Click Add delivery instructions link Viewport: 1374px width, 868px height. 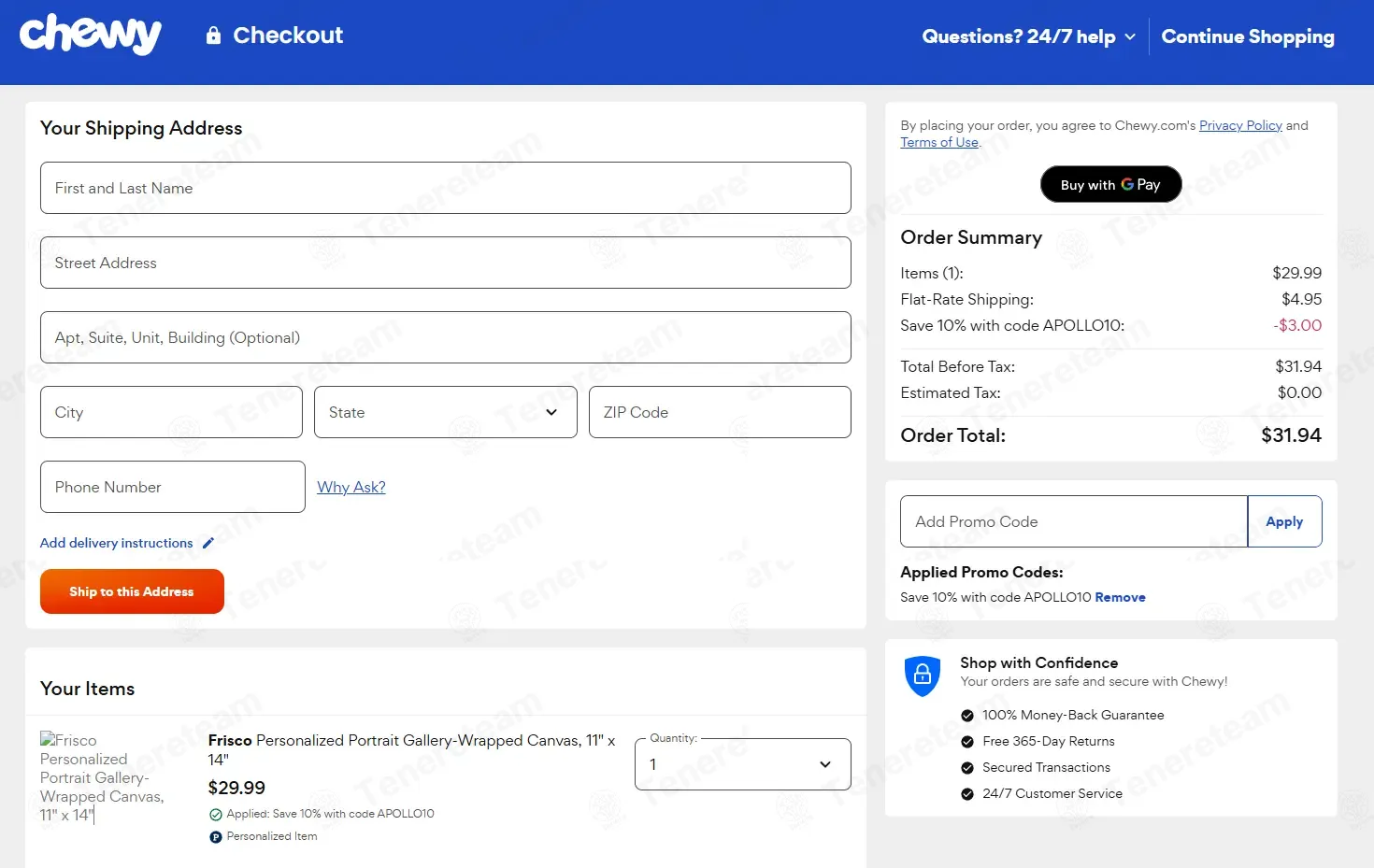click(x=116, y=543)
